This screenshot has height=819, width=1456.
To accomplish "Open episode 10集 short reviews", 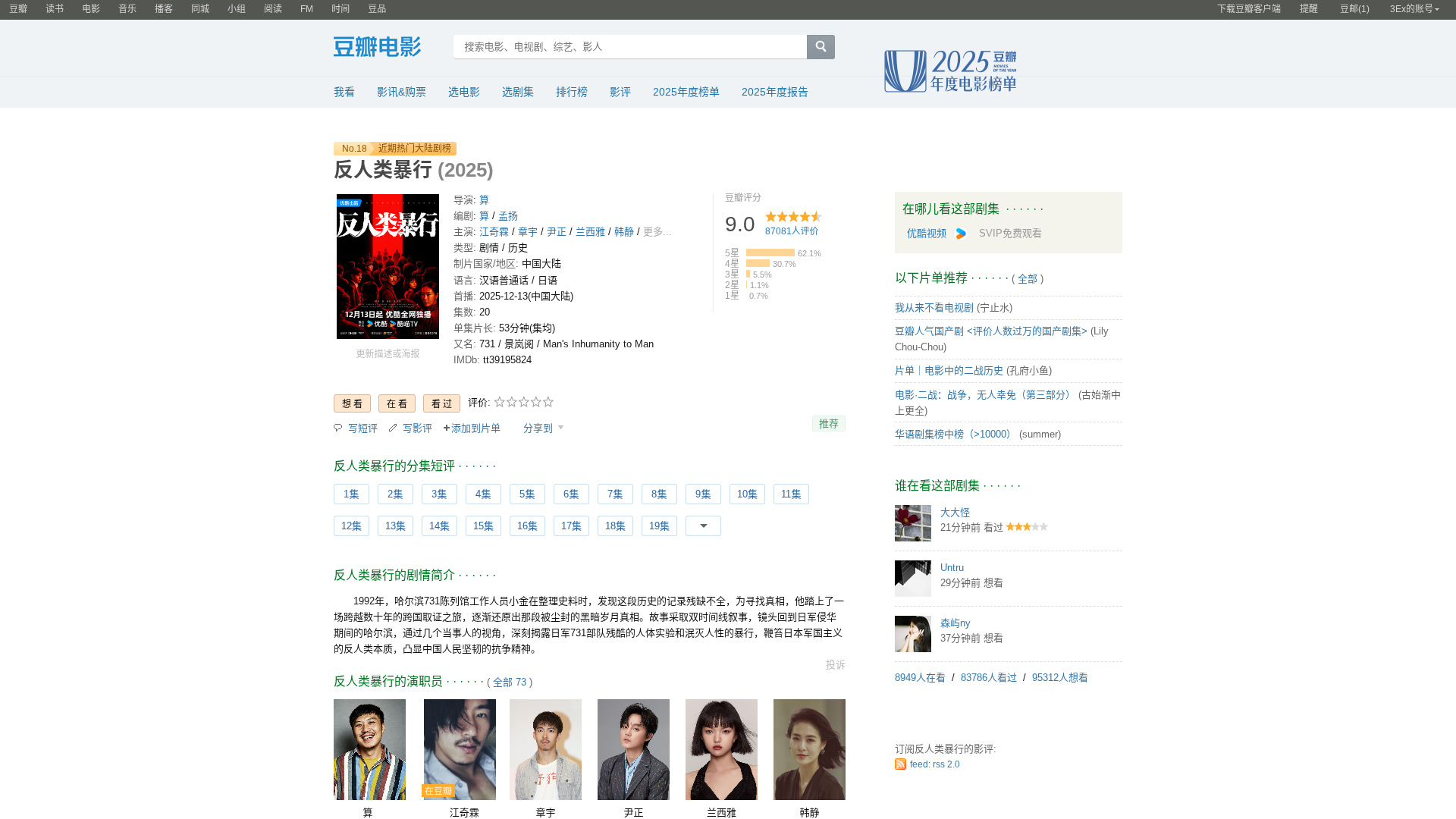I will 747,494.
